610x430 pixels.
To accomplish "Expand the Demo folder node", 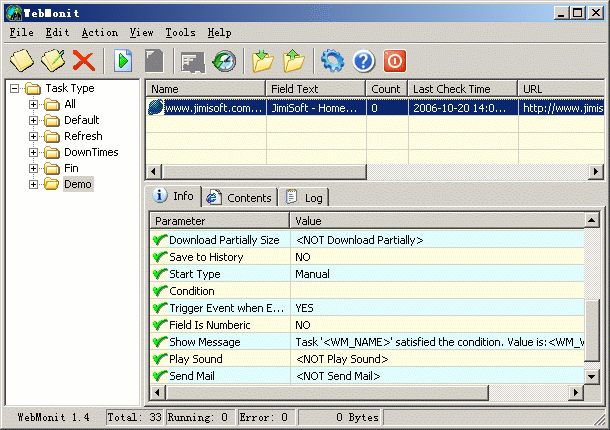I will (33, 184).
